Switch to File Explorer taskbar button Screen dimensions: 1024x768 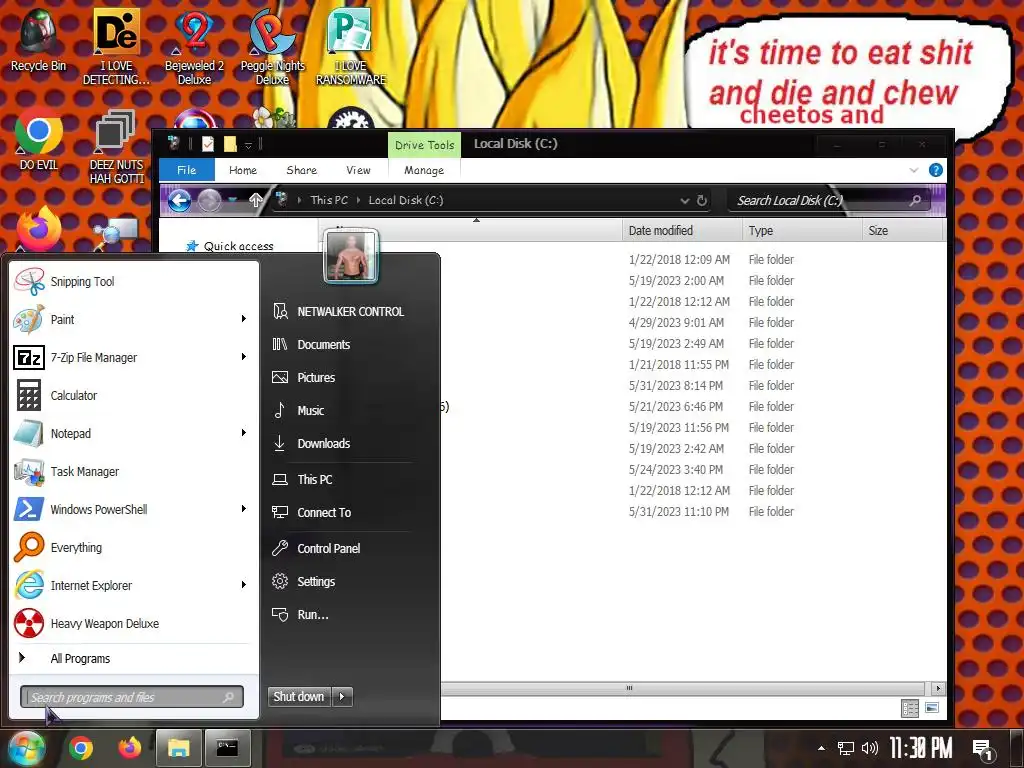(x=178, y=748)
